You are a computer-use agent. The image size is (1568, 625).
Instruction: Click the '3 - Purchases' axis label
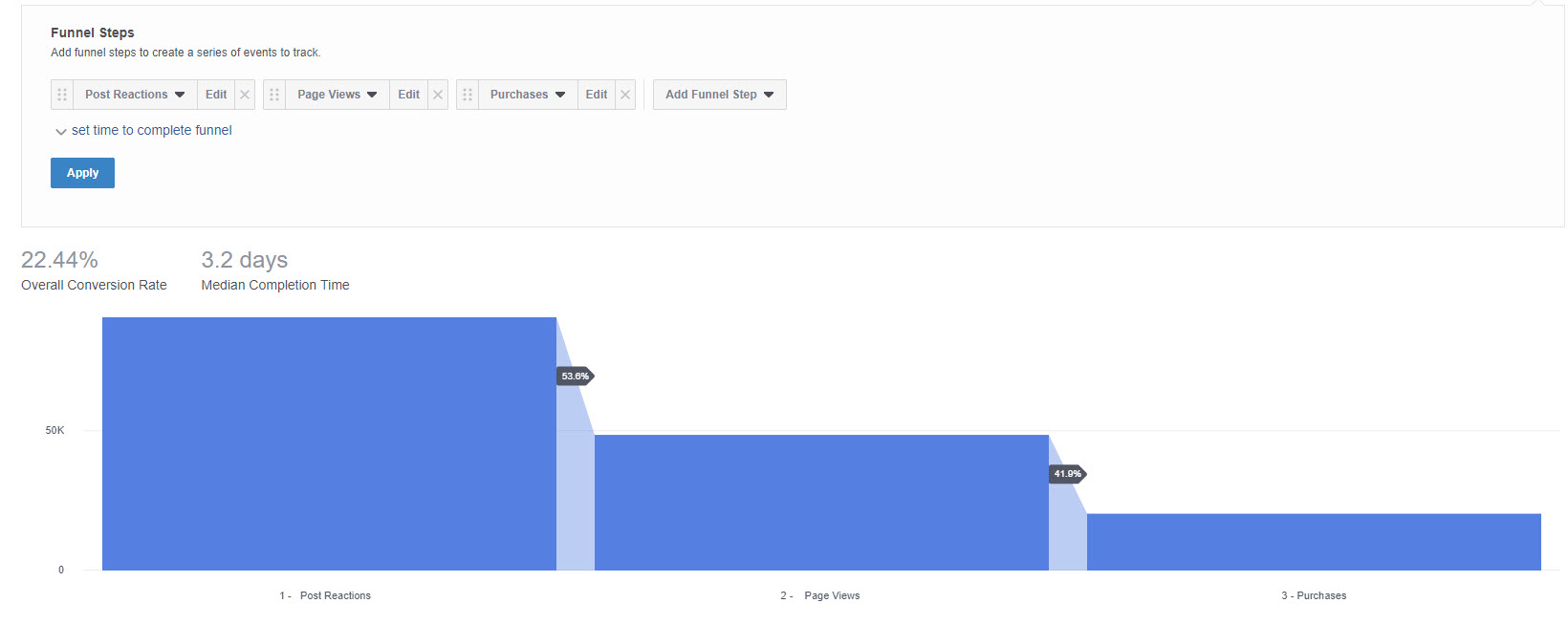(1314, 595)
